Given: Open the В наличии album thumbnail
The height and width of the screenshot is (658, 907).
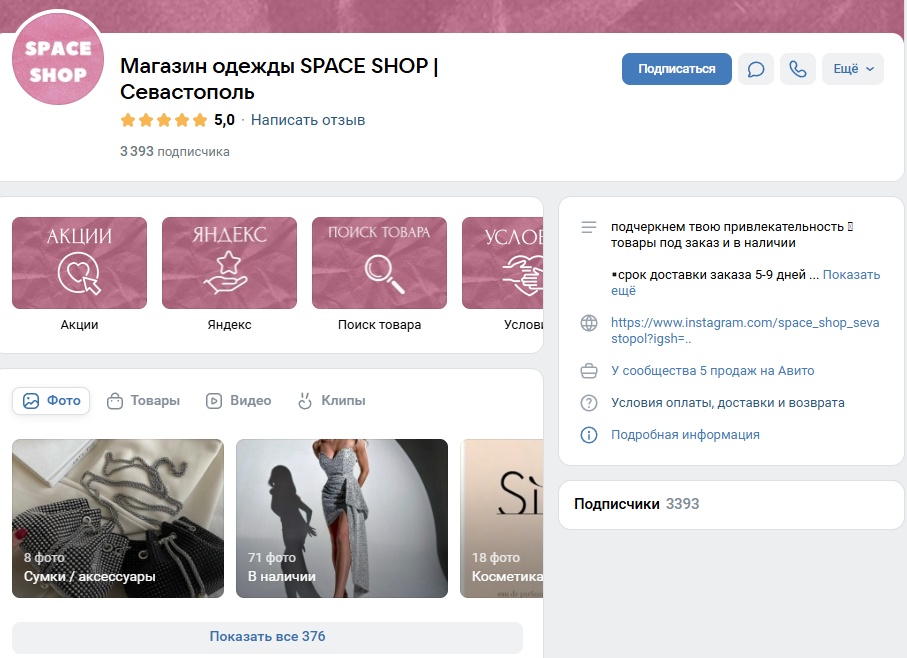Looking at the screenshot, I should (341, 518).
